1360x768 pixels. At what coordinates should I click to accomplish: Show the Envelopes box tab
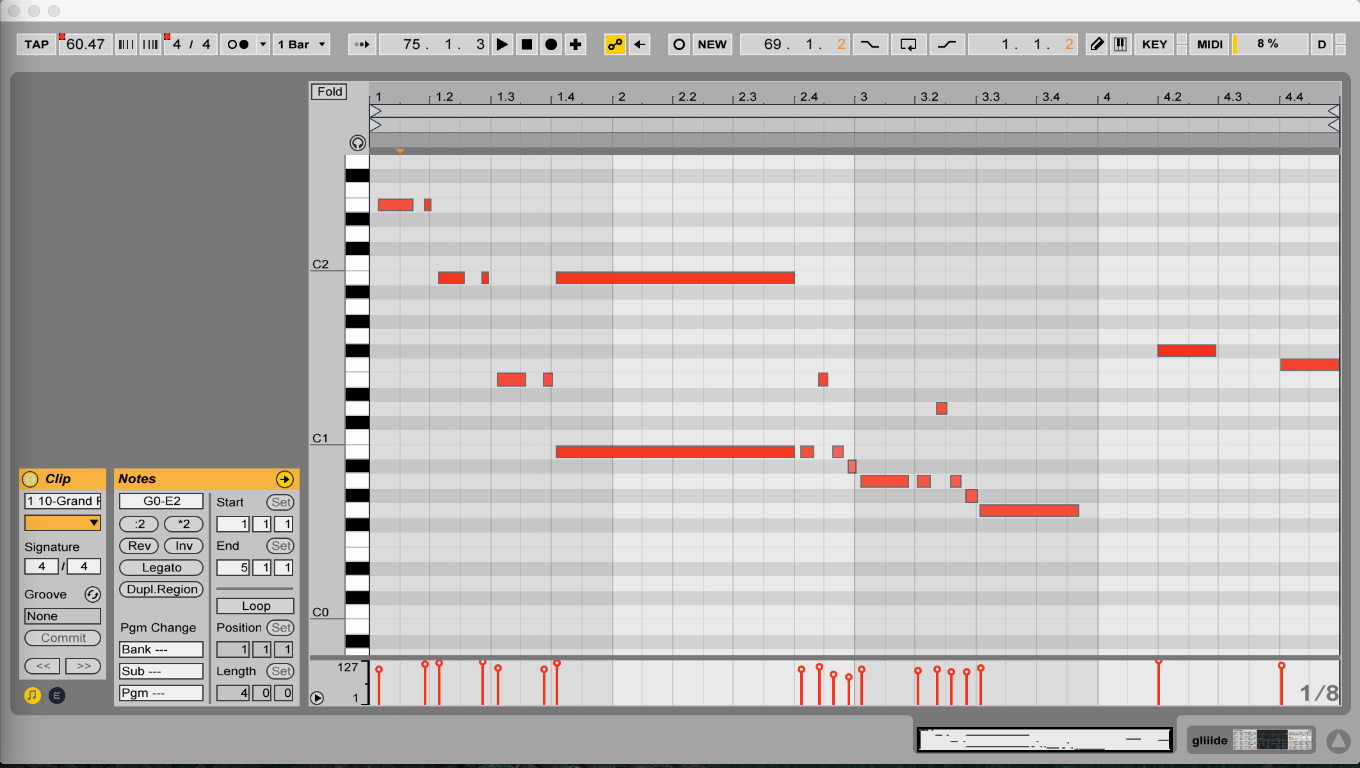[x=57, y=695]
